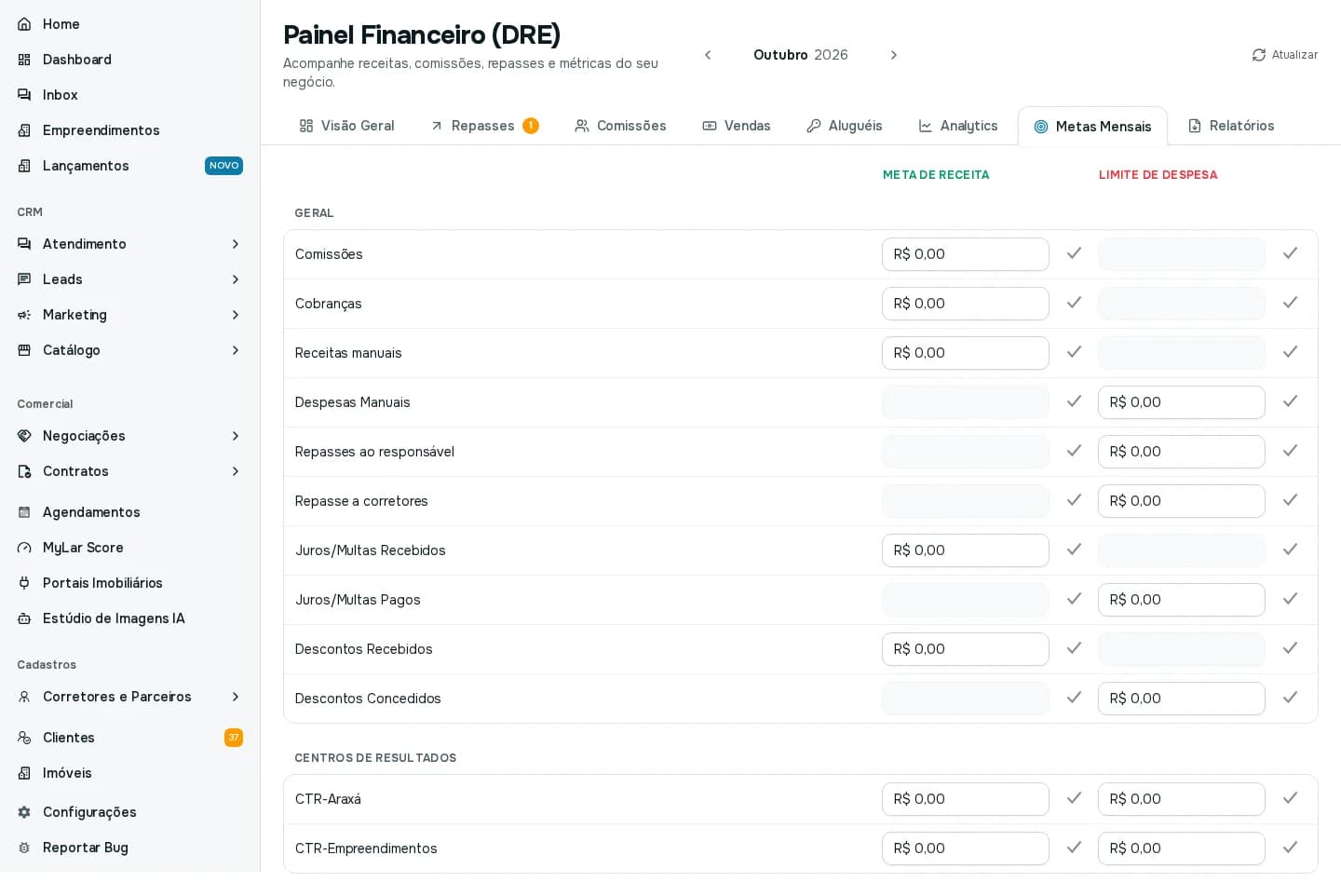Click the Portais Imobiliários plug icon
The height and width of the screenshot is (896, 1341).
pos(24,583)
